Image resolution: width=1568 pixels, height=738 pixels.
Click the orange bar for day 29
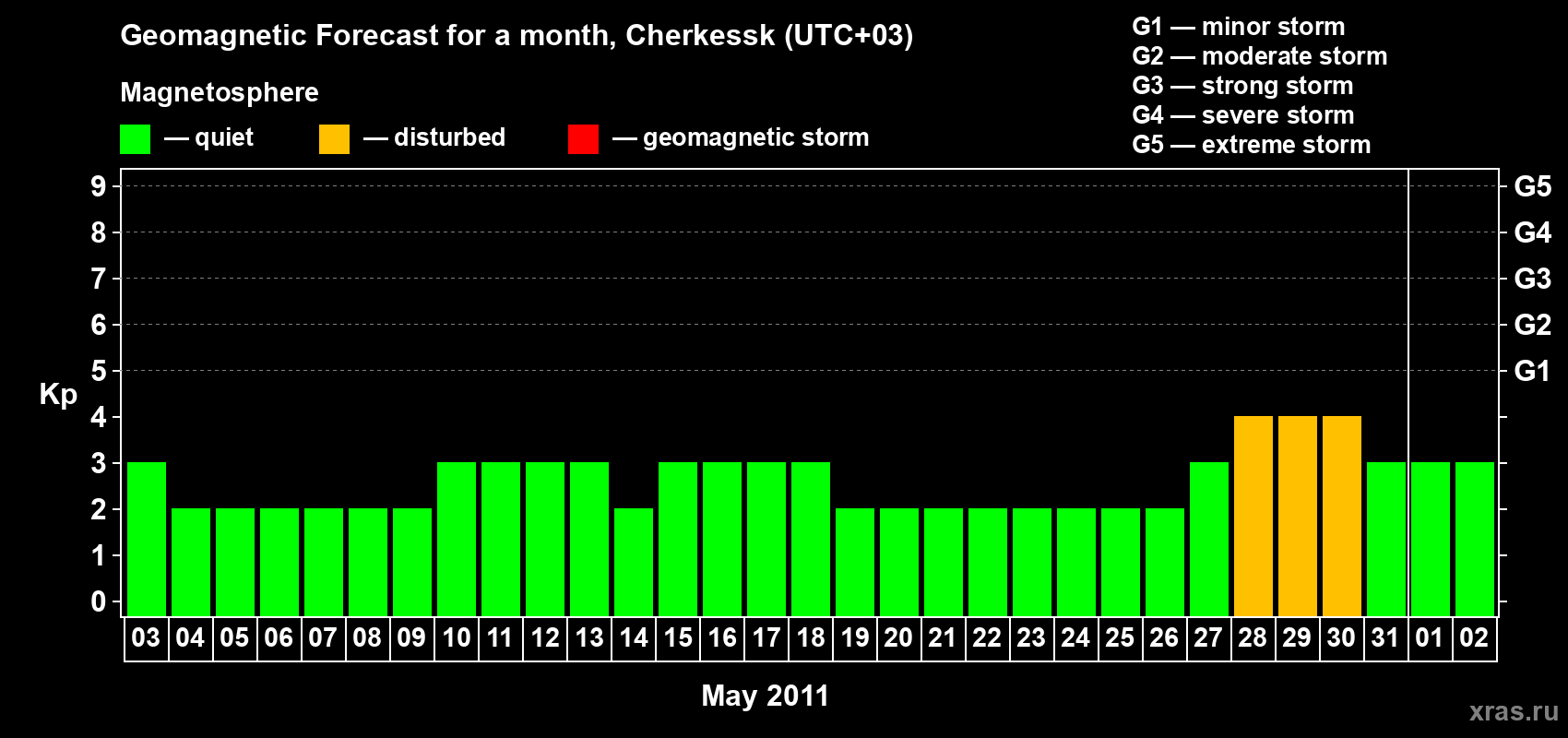pyautogui.click(x=1298, y=516)
